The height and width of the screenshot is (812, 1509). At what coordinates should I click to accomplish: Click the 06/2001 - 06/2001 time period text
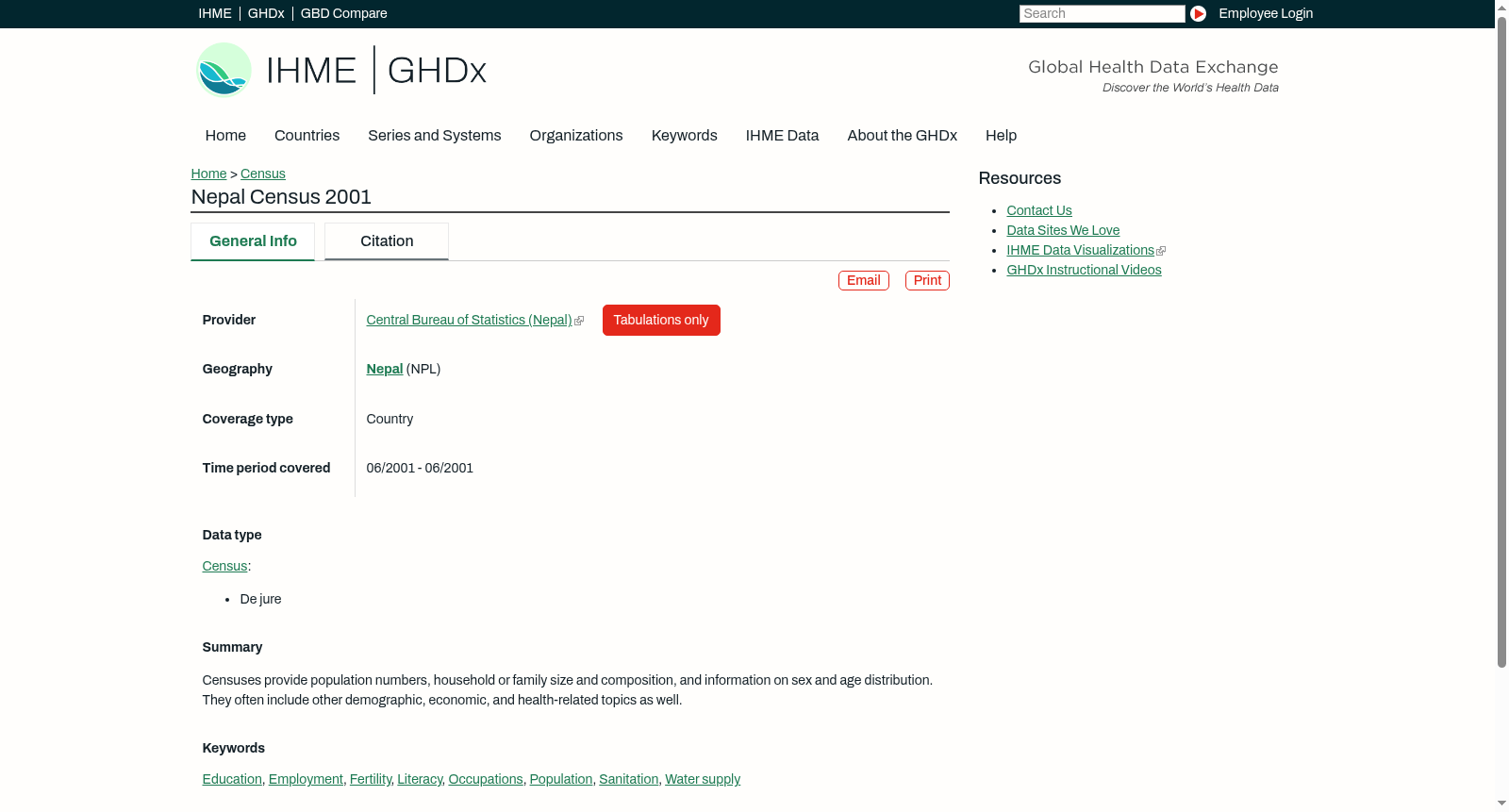click(x=420, y=468)
